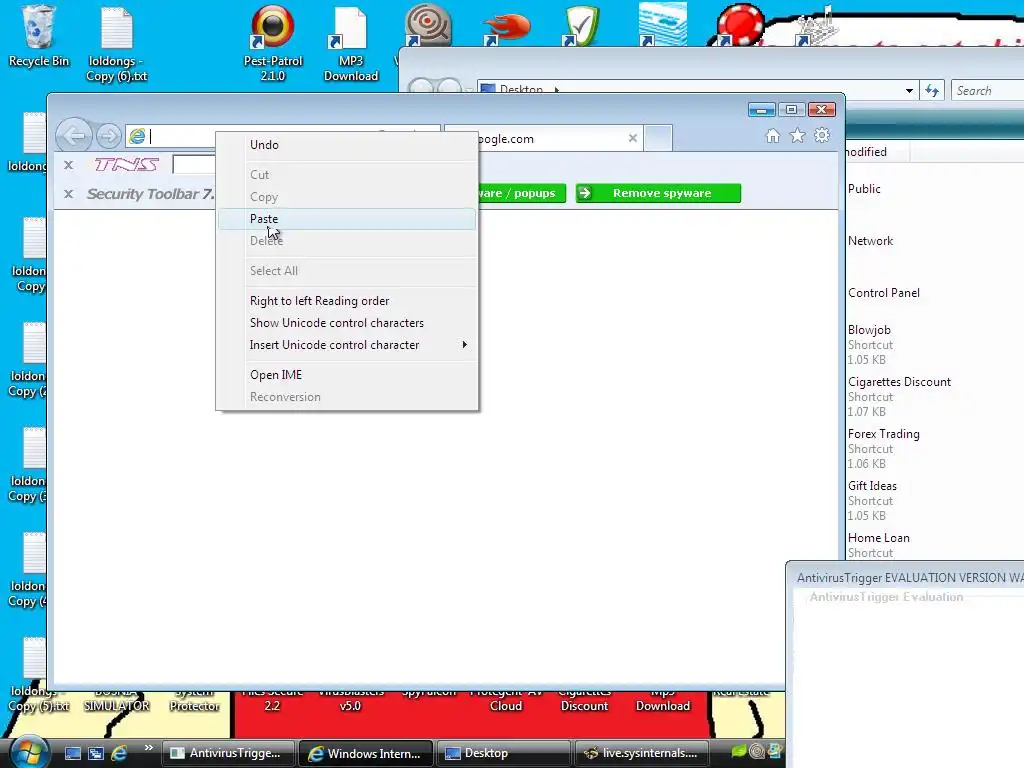The height and width of the screenshot is (768, 1024).
Task: Choose Select All in the context menu
Action: 347,271
